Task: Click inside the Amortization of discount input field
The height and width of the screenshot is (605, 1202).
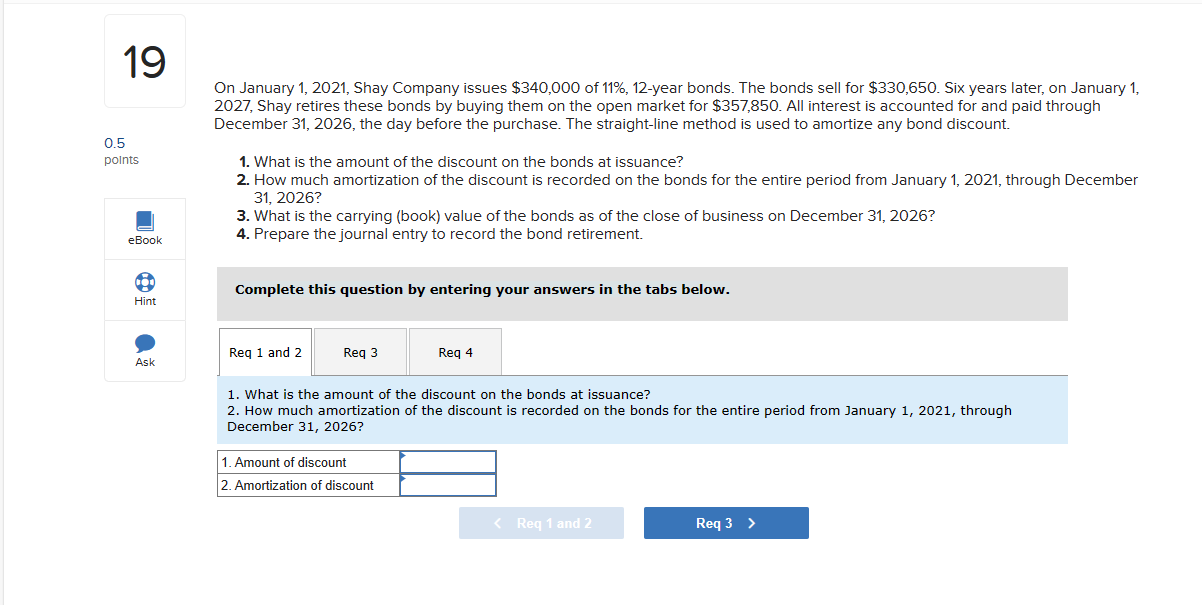Action: point(448,485)
